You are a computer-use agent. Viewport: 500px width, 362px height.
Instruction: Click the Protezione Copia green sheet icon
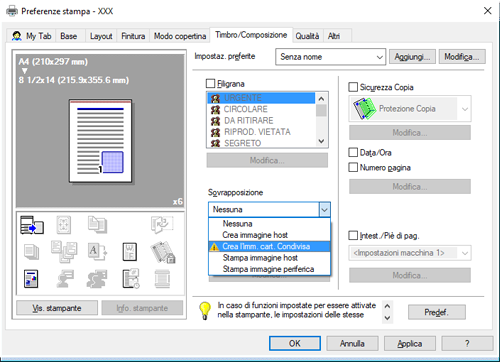364,109
